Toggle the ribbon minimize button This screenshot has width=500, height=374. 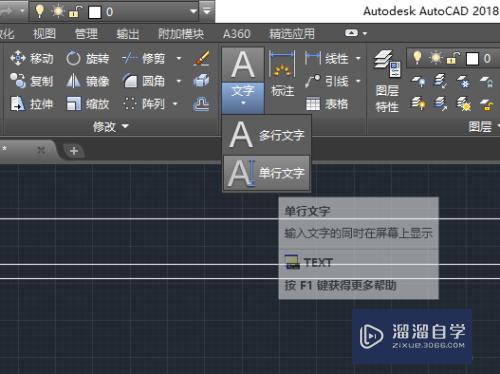click(x=351, y=33)
